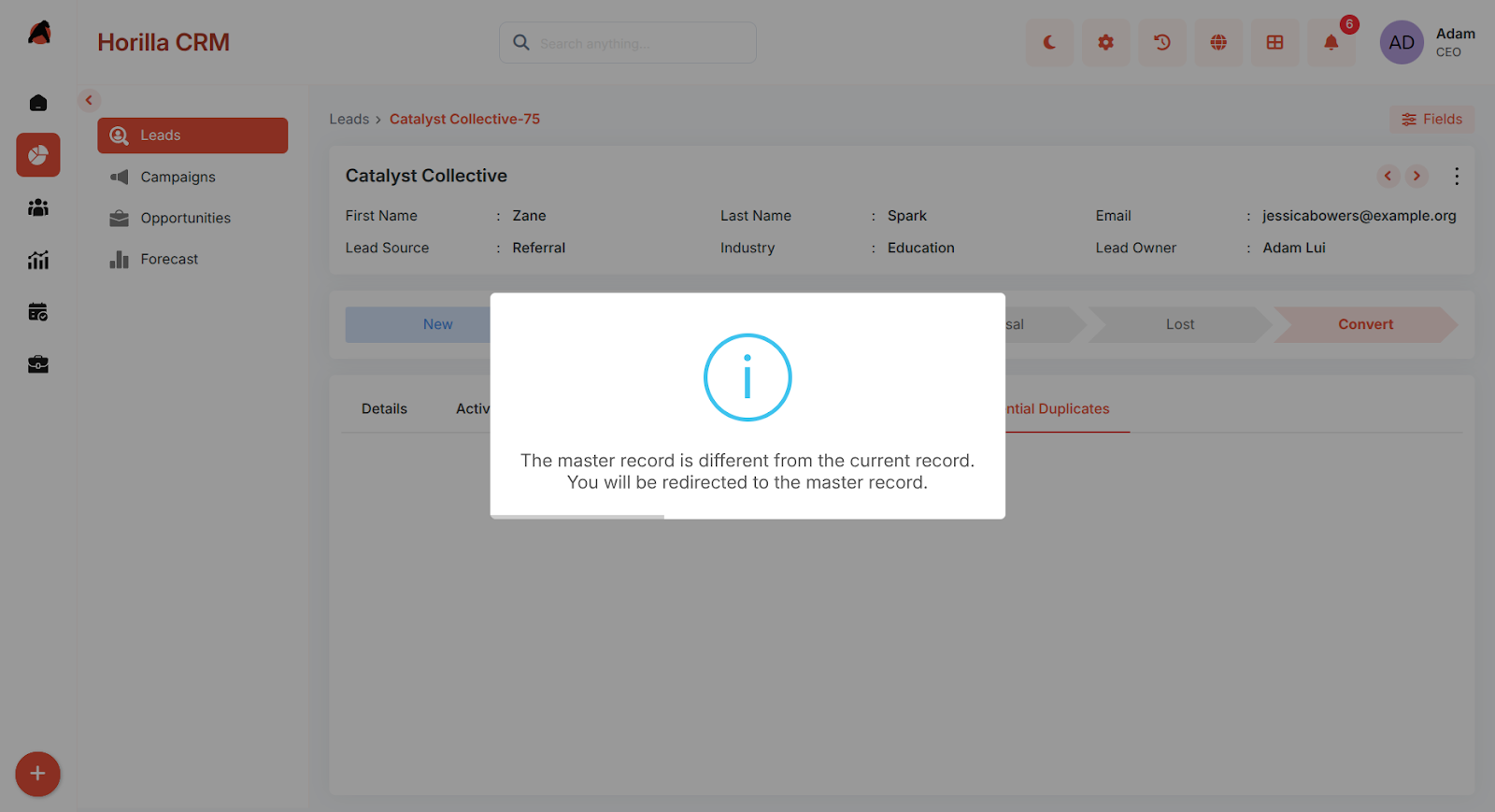Go to next lead record arrow

[1417, 176]
